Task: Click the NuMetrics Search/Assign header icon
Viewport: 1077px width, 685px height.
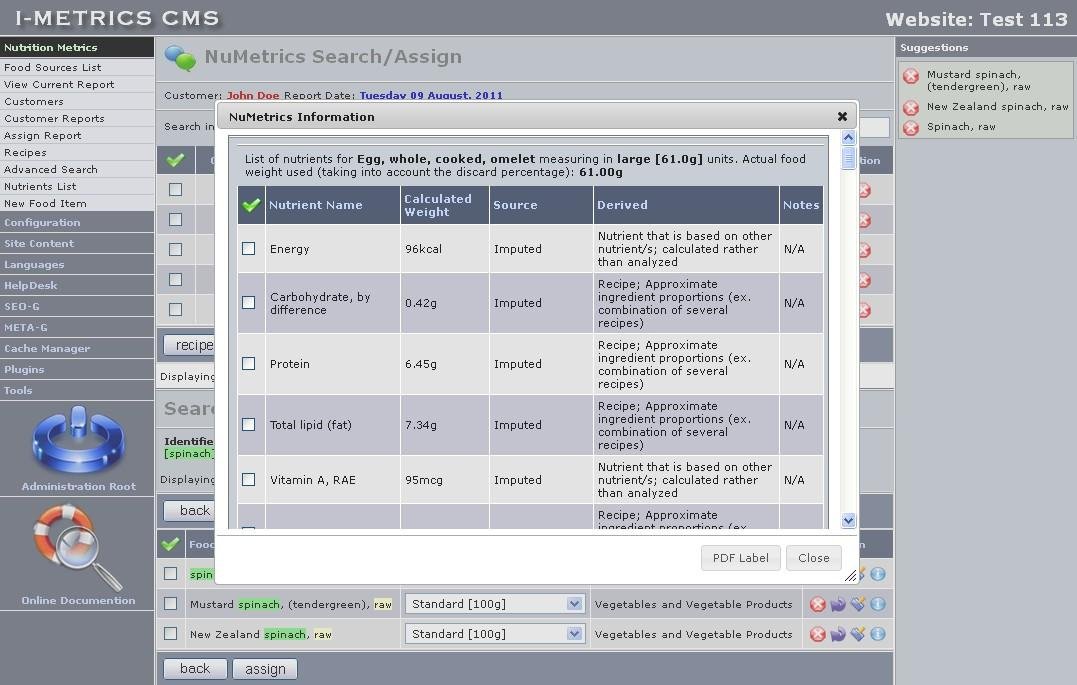Action: 183,57
